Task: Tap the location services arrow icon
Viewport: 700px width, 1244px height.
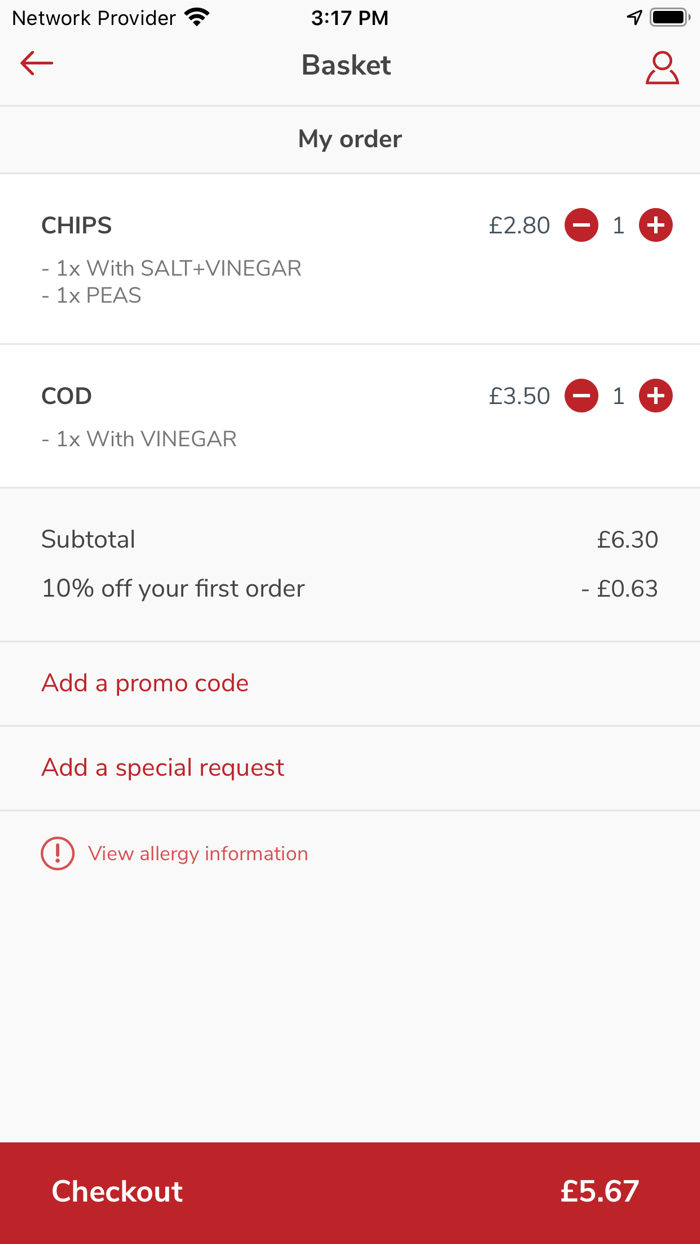Action: tap(634, 18)
